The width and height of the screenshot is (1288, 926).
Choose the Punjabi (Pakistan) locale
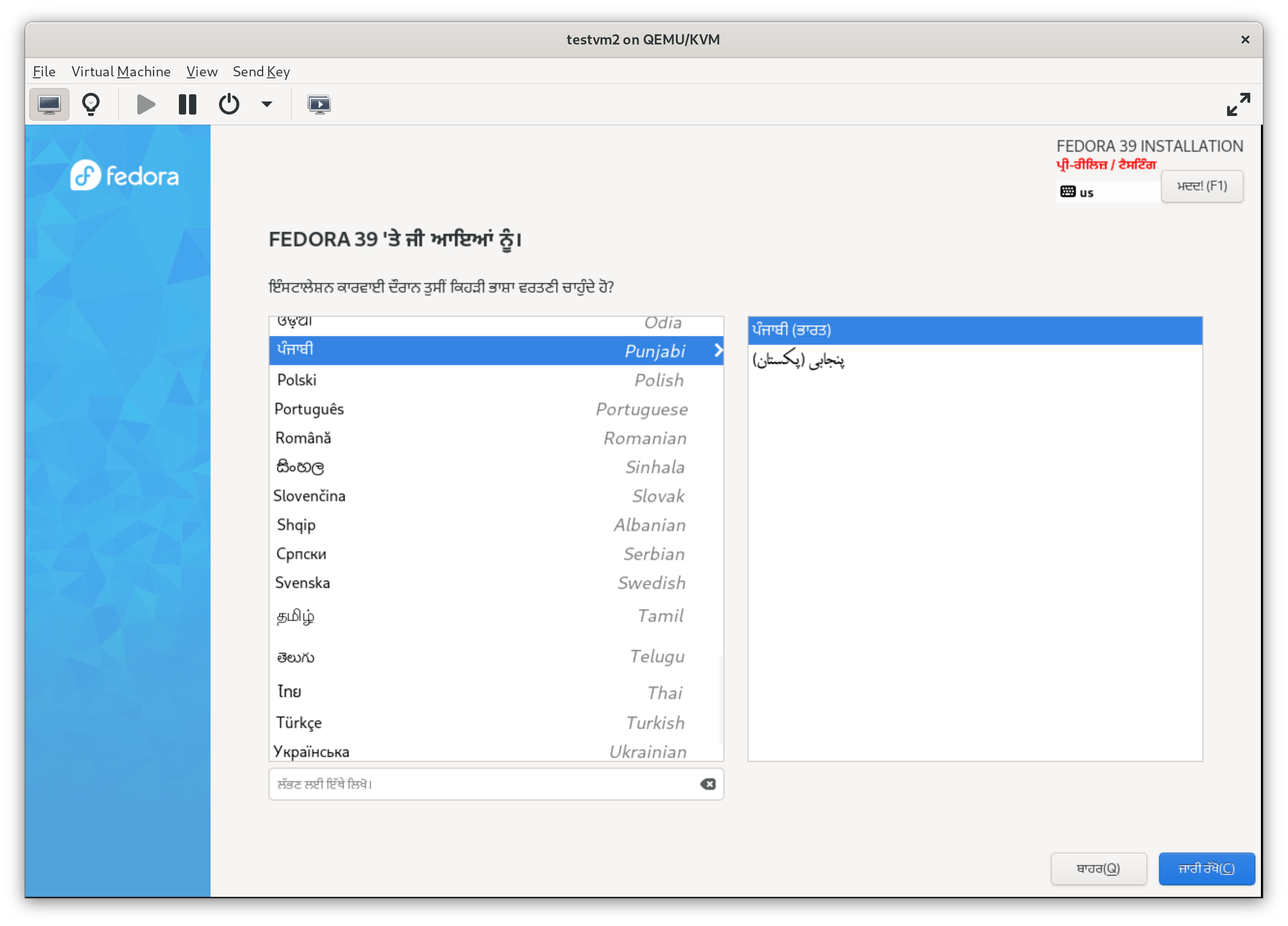975,360
